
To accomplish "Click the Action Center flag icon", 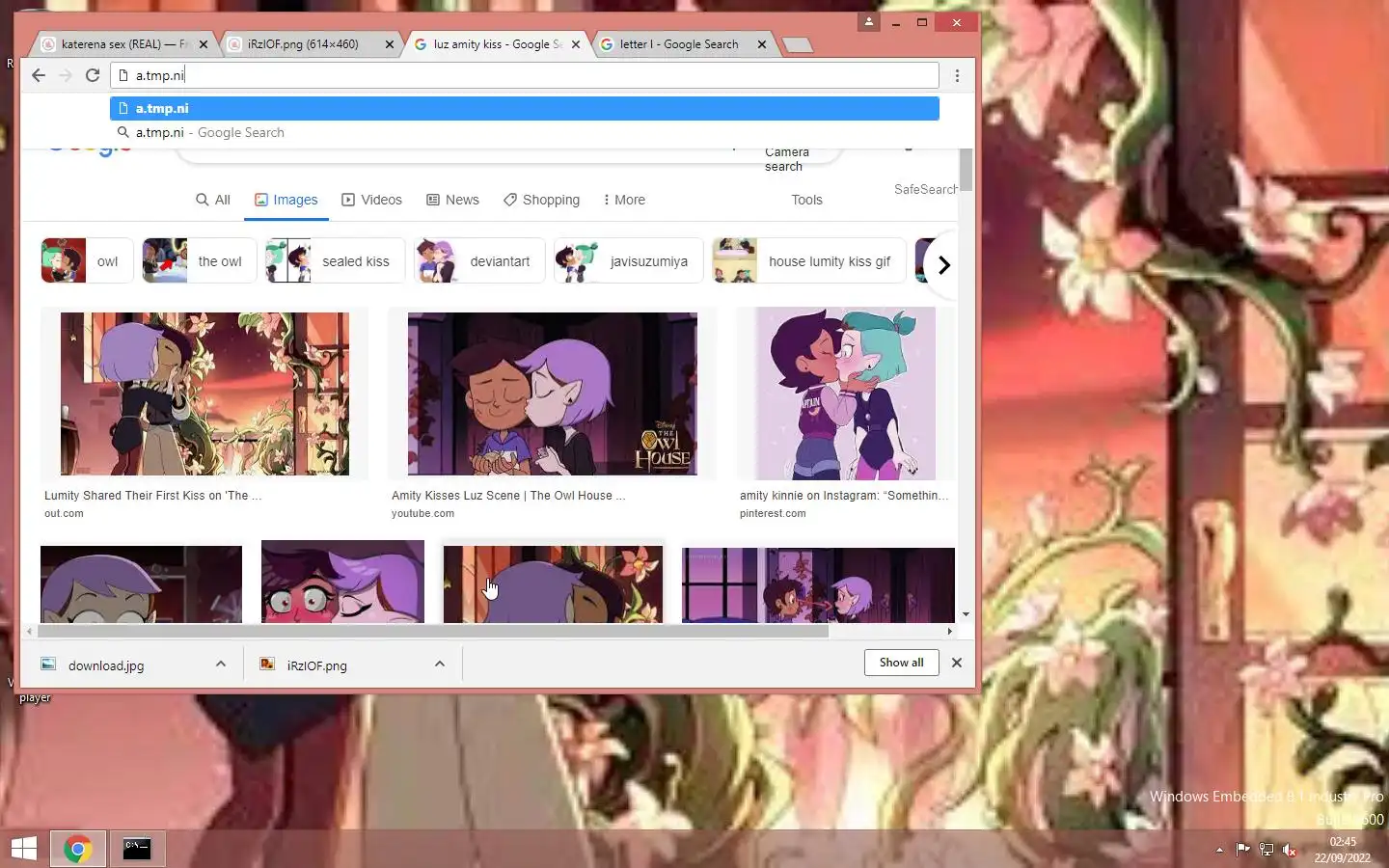I will point(1242,850).
